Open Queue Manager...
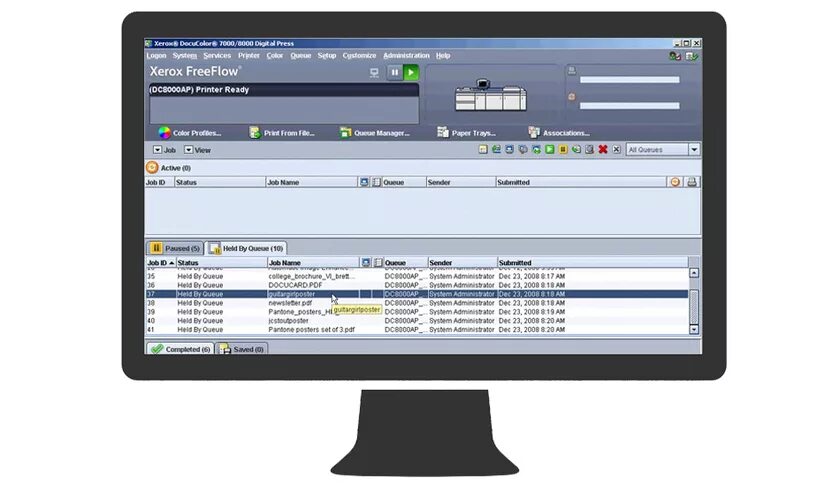840x486 pixels. tap(374, 133)
